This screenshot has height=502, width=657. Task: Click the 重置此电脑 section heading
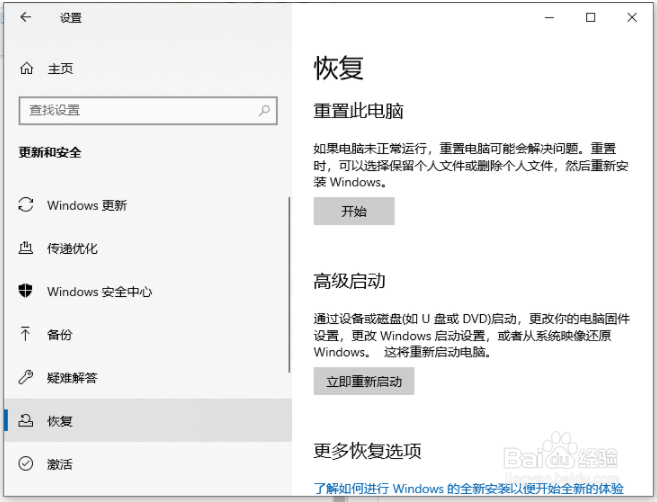pyautogui.click(x=358, y=111)
